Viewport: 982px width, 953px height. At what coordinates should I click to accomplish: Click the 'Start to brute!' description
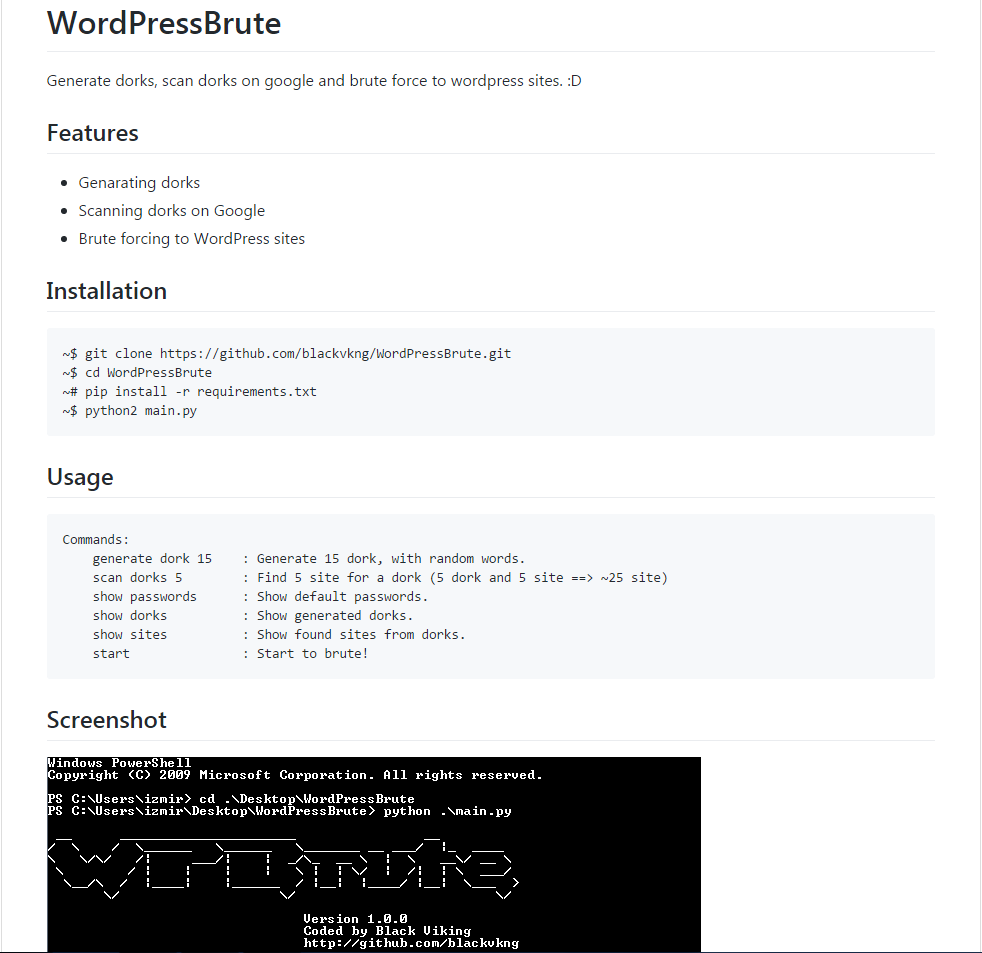point(313,654)
